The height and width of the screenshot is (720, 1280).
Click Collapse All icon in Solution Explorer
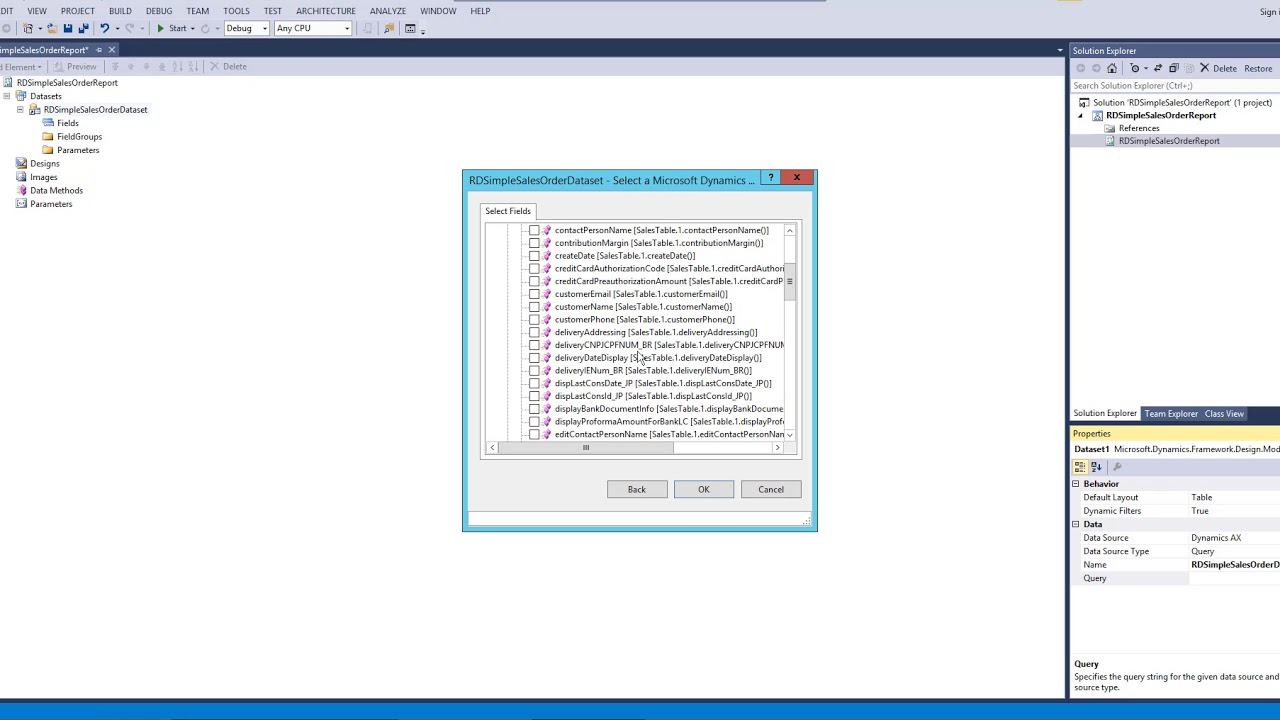[1174, 68]
